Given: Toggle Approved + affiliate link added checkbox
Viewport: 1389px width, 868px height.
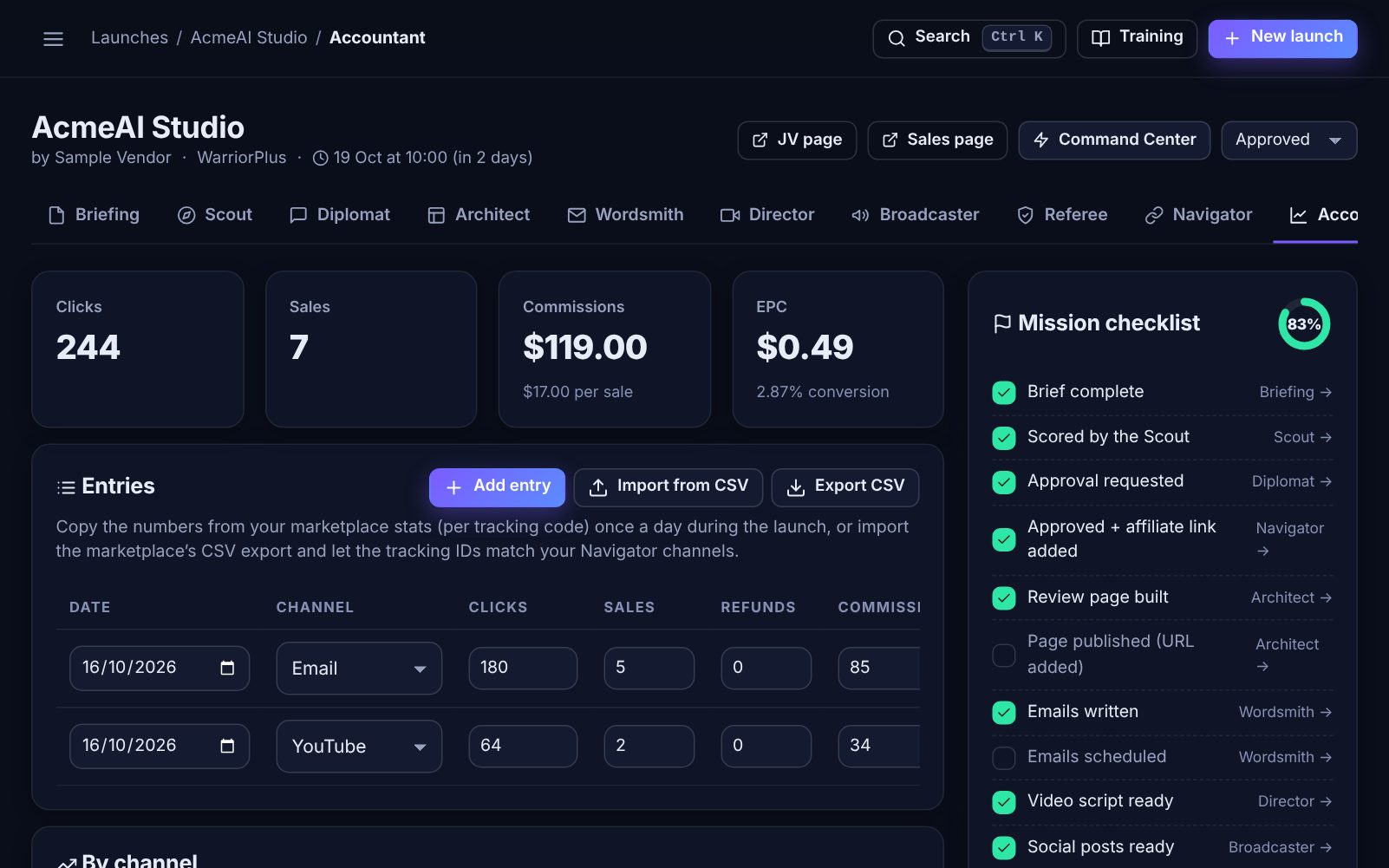Looking at the screenshot, I should click(1004, 539).
